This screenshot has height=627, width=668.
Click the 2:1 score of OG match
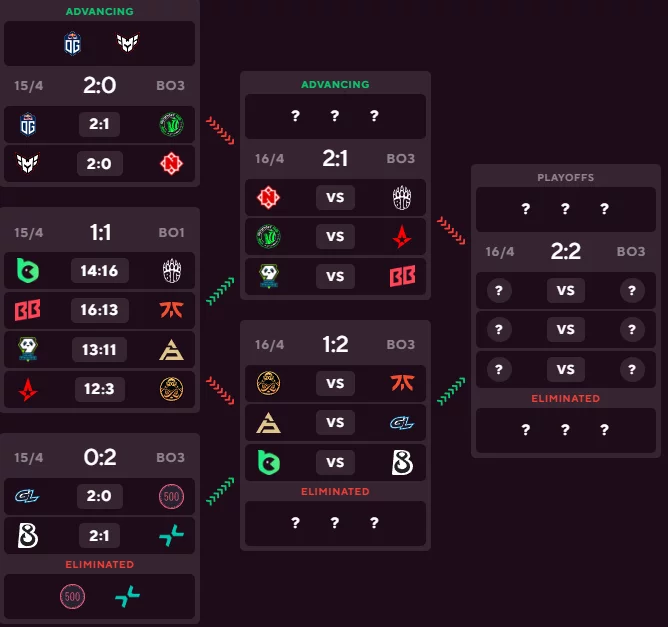coord(99,124)
